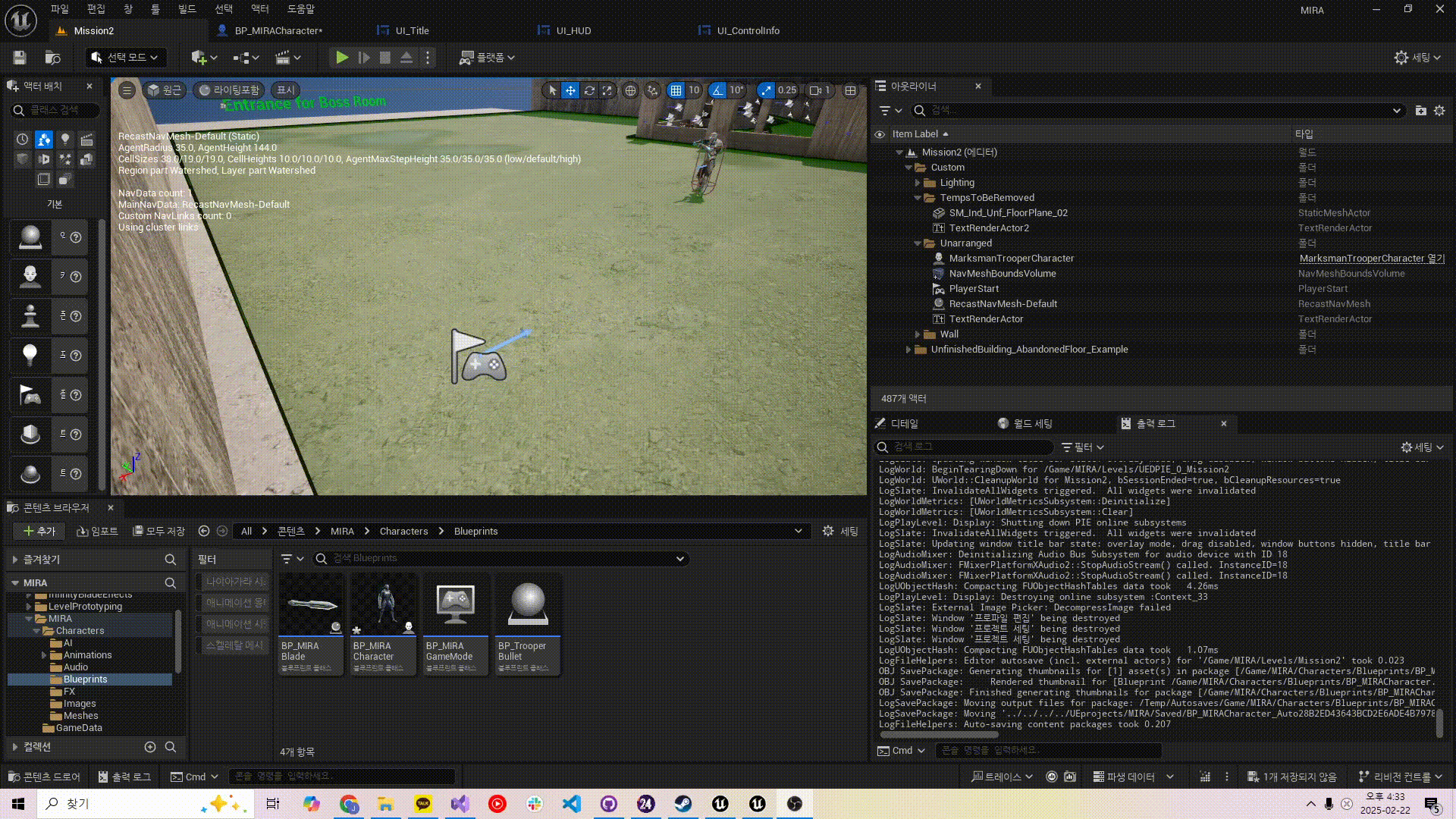Image resolution: width=1456 pixels, height=819 pixels.
Task: Toggle visibility column eye in Outliner header
Action: 880,134
